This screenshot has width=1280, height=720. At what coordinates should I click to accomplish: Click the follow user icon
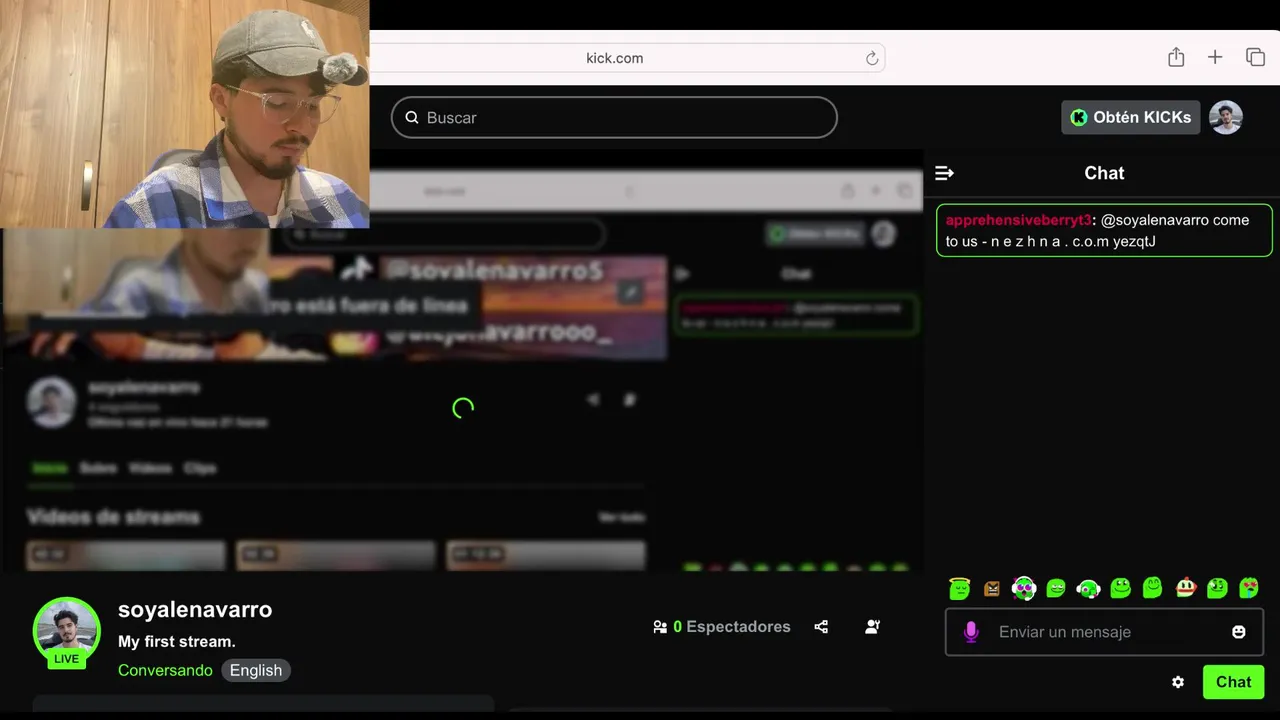pos(872,627)
